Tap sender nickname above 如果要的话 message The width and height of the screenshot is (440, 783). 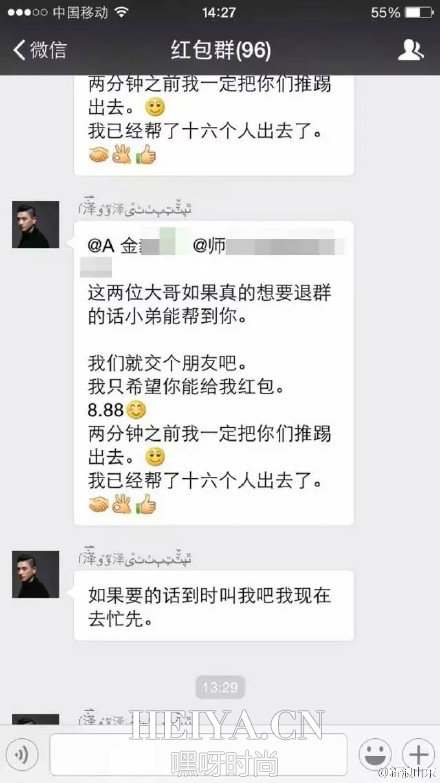[136, 559]
